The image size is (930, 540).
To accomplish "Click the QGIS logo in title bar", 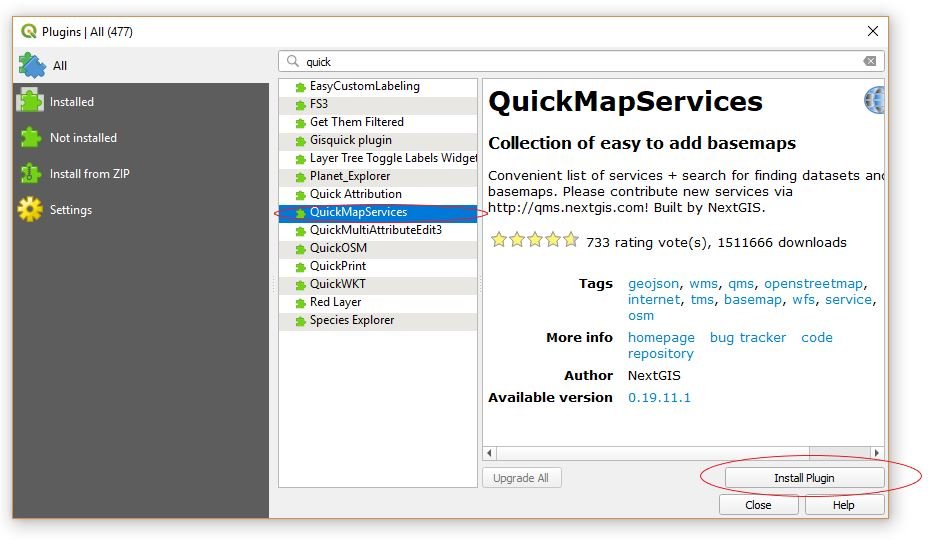I will point(28,31).
